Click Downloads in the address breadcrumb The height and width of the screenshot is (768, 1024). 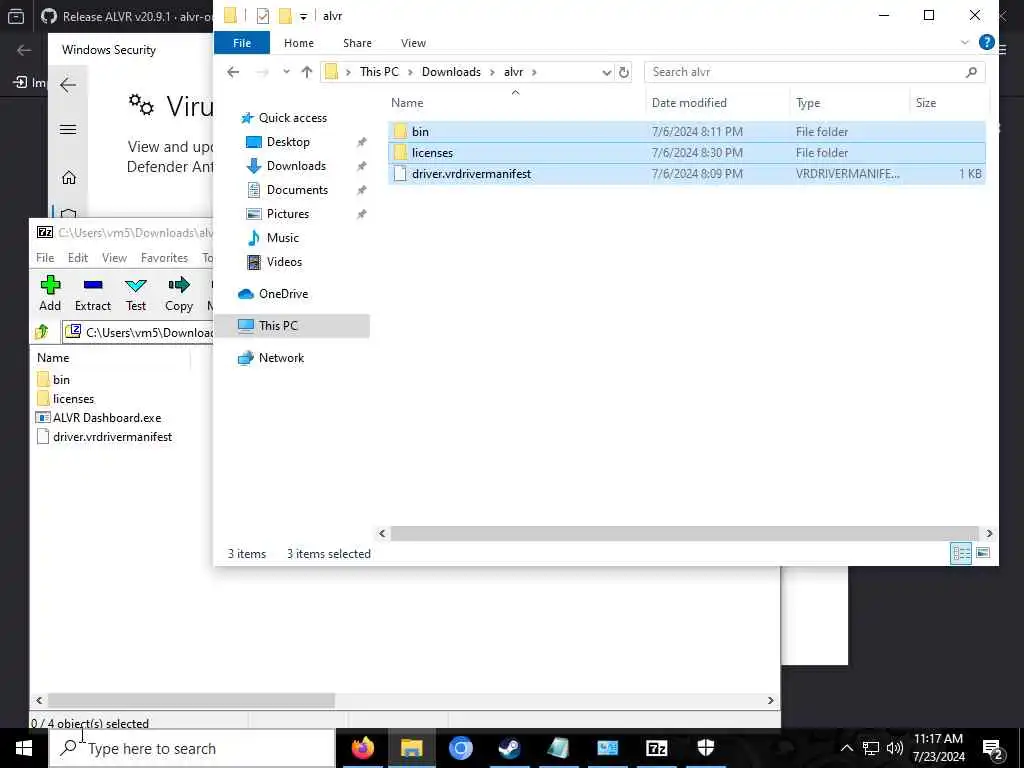[x=451, y=72]
